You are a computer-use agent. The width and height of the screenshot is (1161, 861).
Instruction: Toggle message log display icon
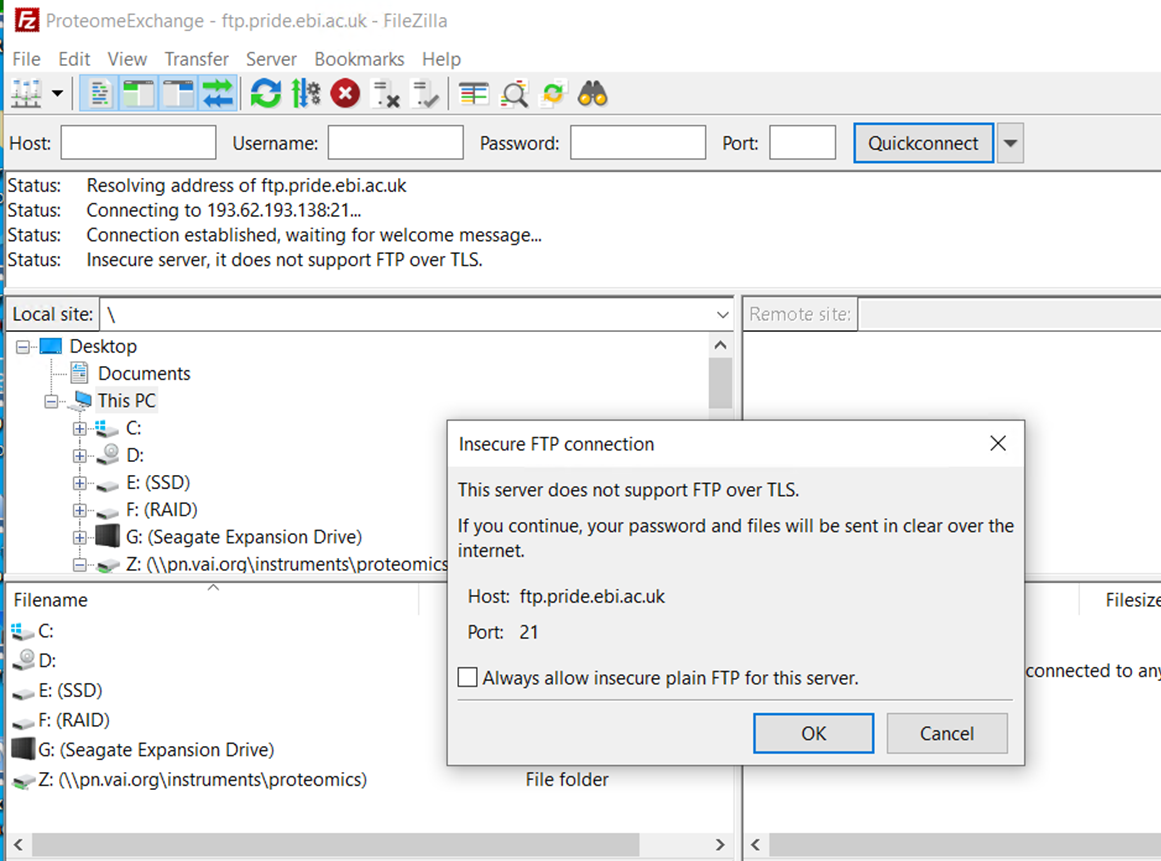(x=99, y=94)
